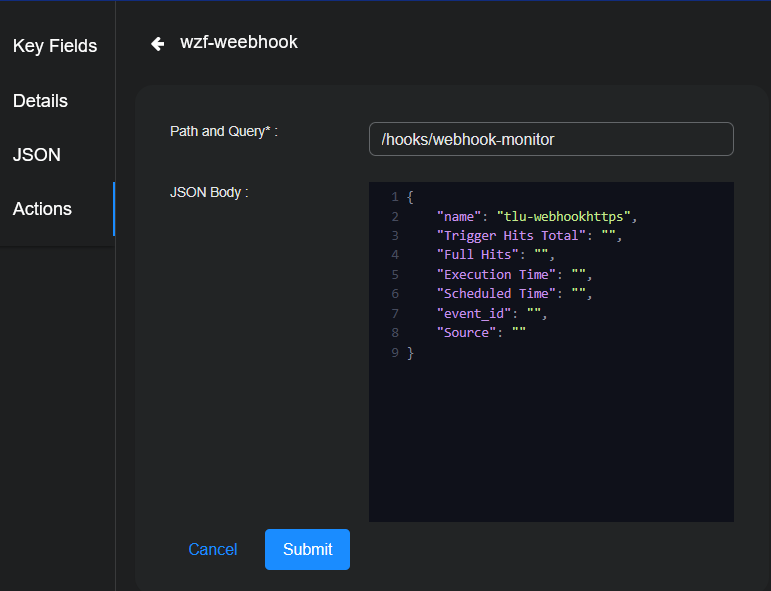This screenshot has height=591, width=771.
Task: Click the "Source" key on line 8
Action: click(x=466, y=332)
